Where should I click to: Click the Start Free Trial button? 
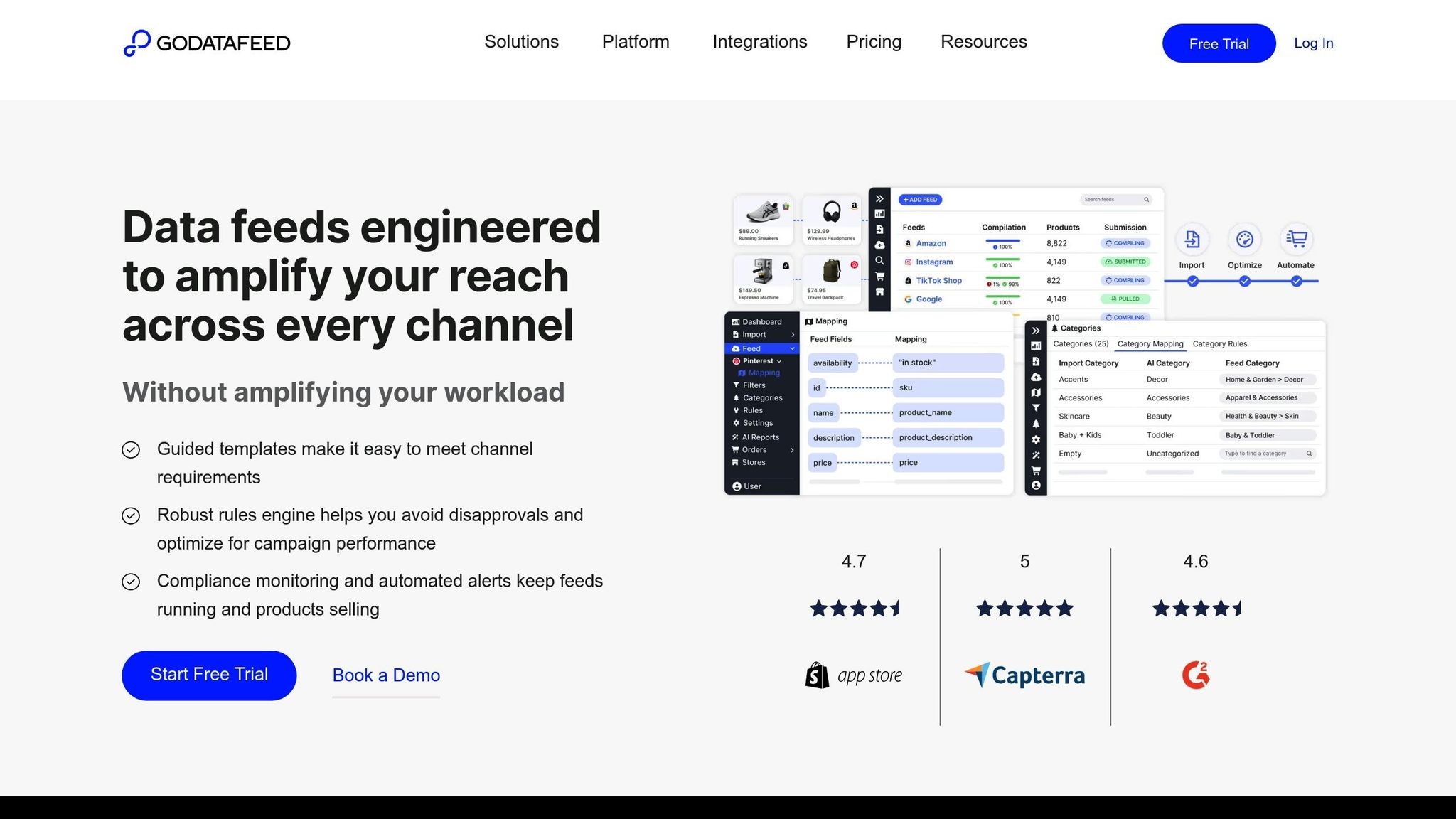coord(208,675)
